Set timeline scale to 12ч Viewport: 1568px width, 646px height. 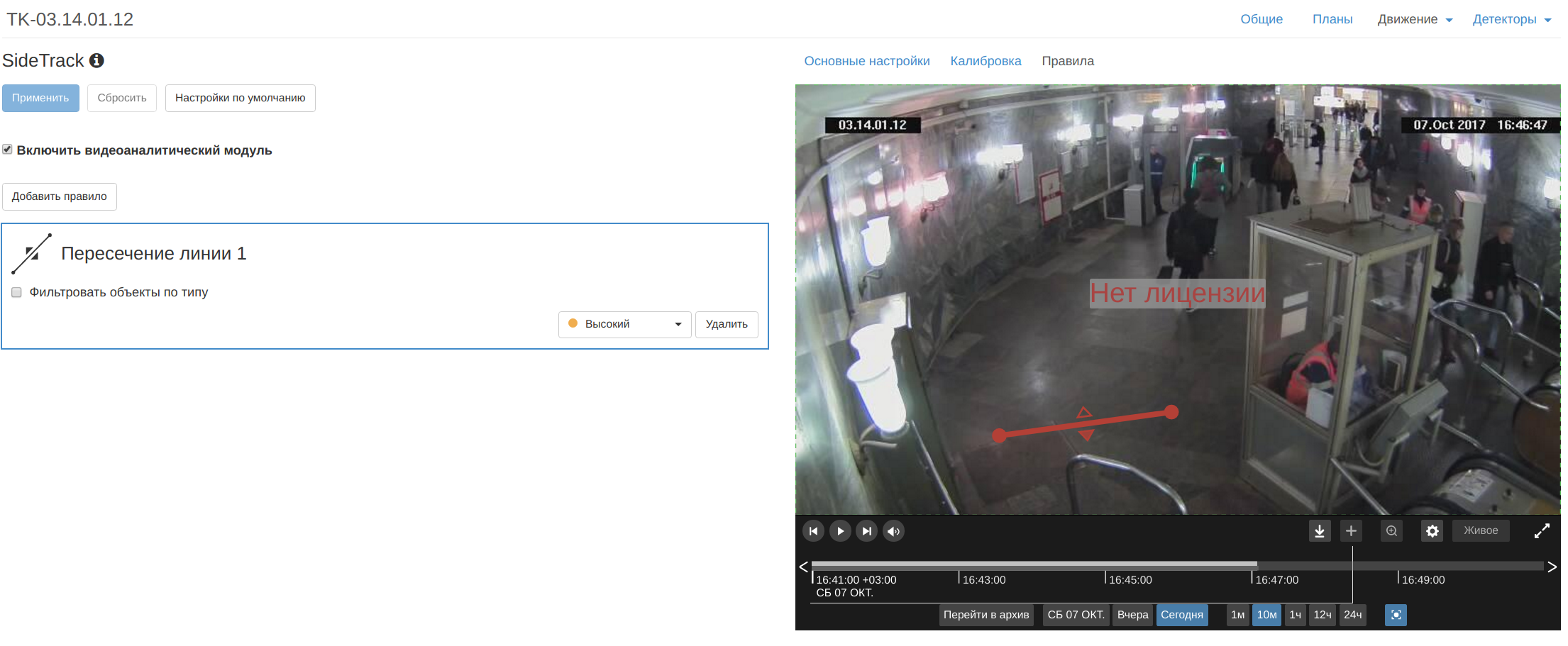(1323, 615)
